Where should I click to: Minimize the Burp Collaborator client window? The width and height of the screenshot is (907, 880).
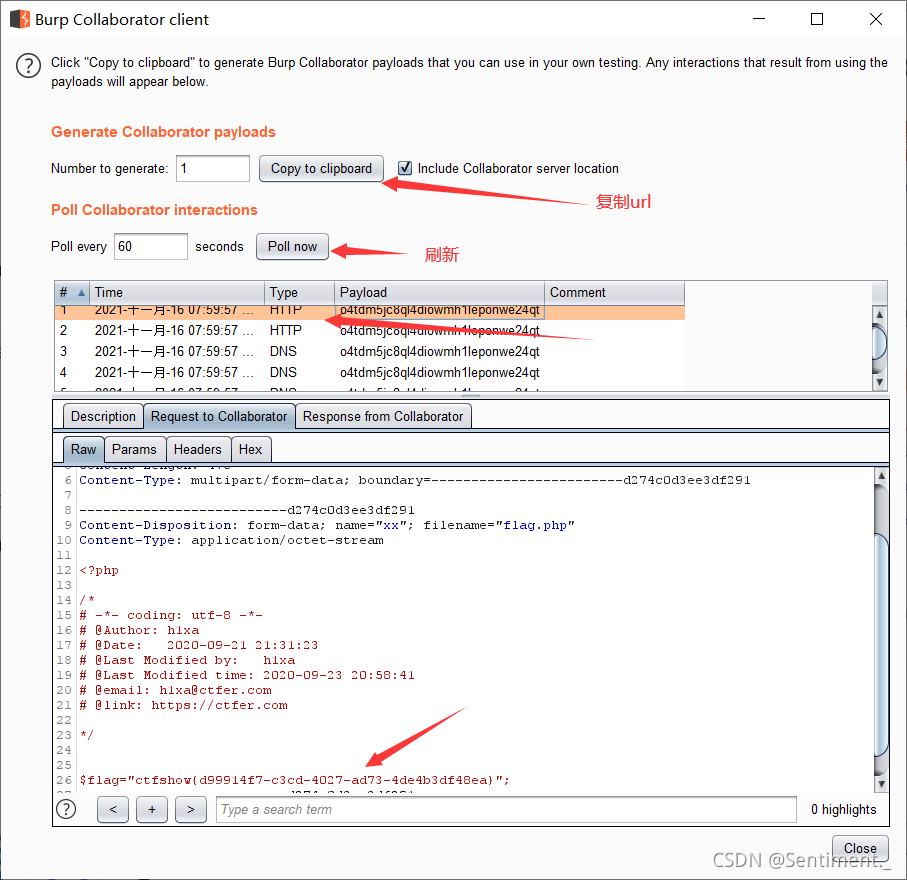(759, 19)
